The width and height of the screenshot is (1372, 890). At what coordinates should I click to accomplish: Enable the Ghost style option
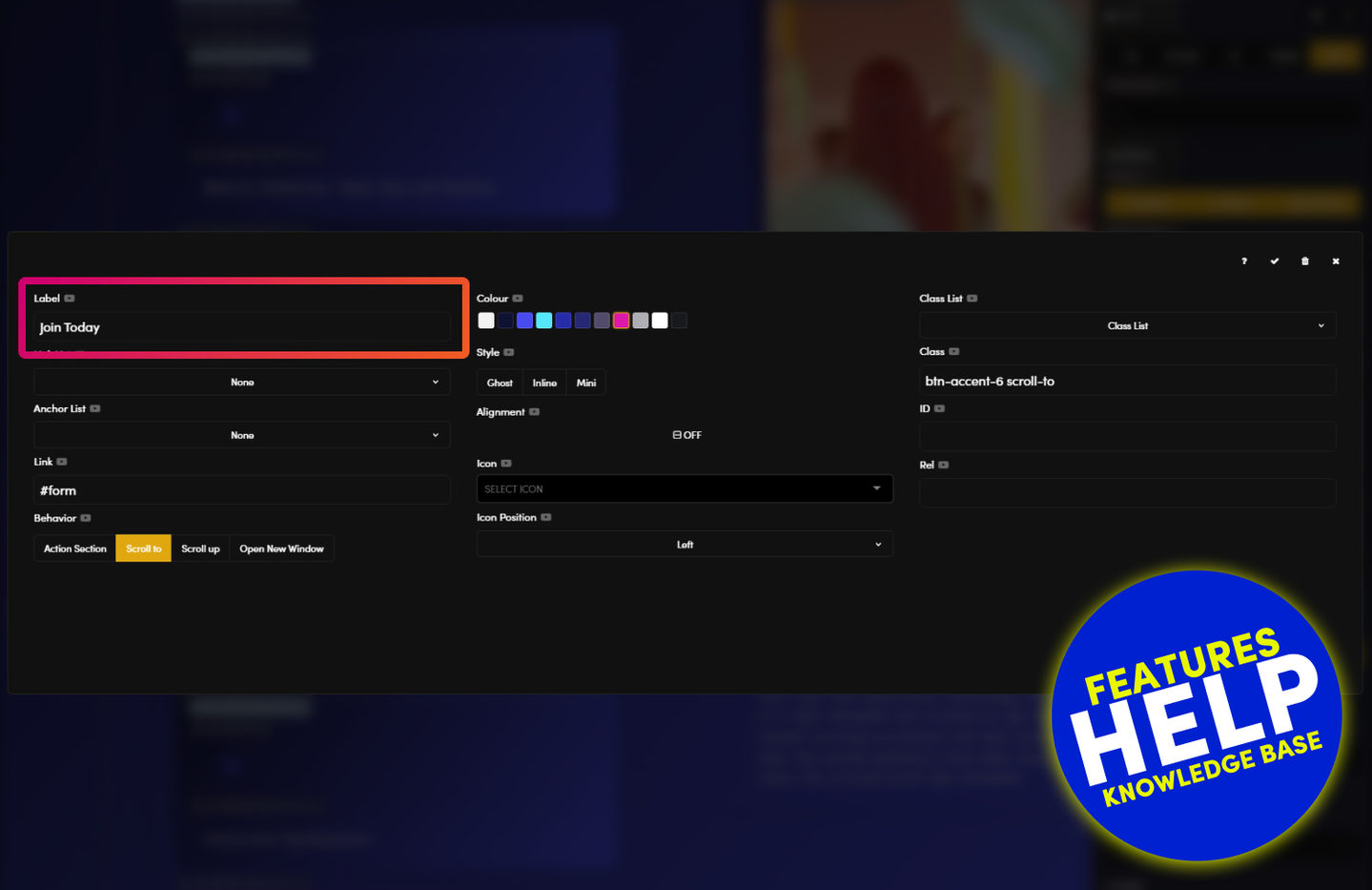point(500,383)
